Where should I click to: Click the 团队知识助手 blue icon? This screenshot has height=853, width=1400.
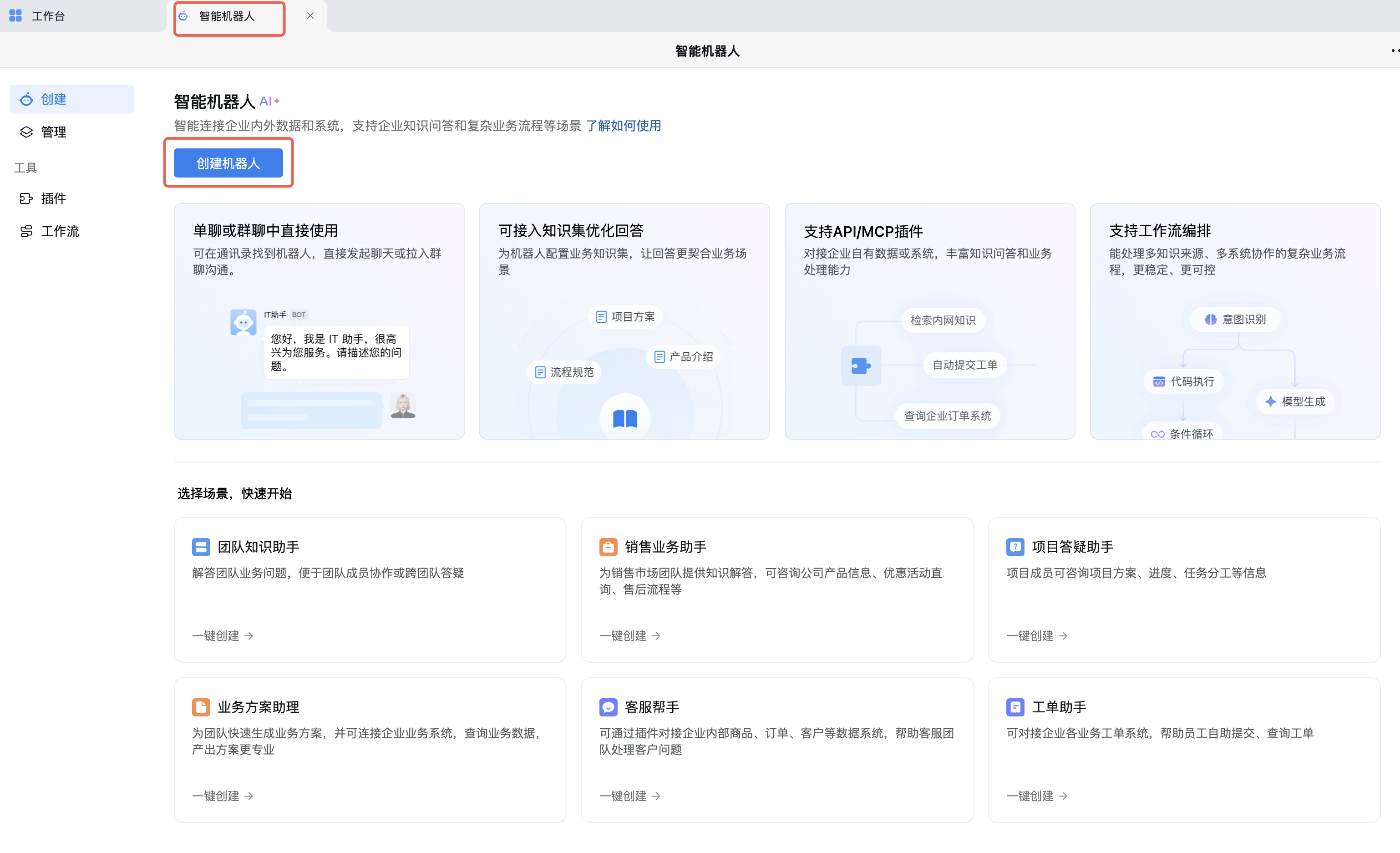201,547
